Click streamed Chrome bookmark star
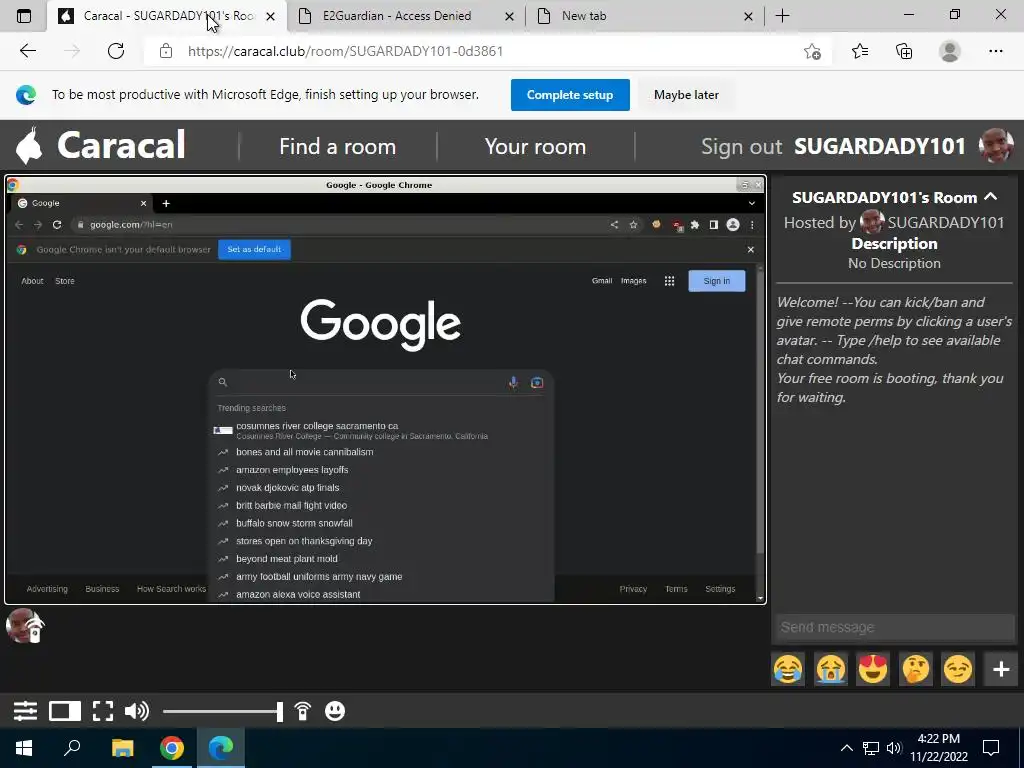Viewport: 1024px width, 768px height. pyautogui.click(x=633, y=225)
